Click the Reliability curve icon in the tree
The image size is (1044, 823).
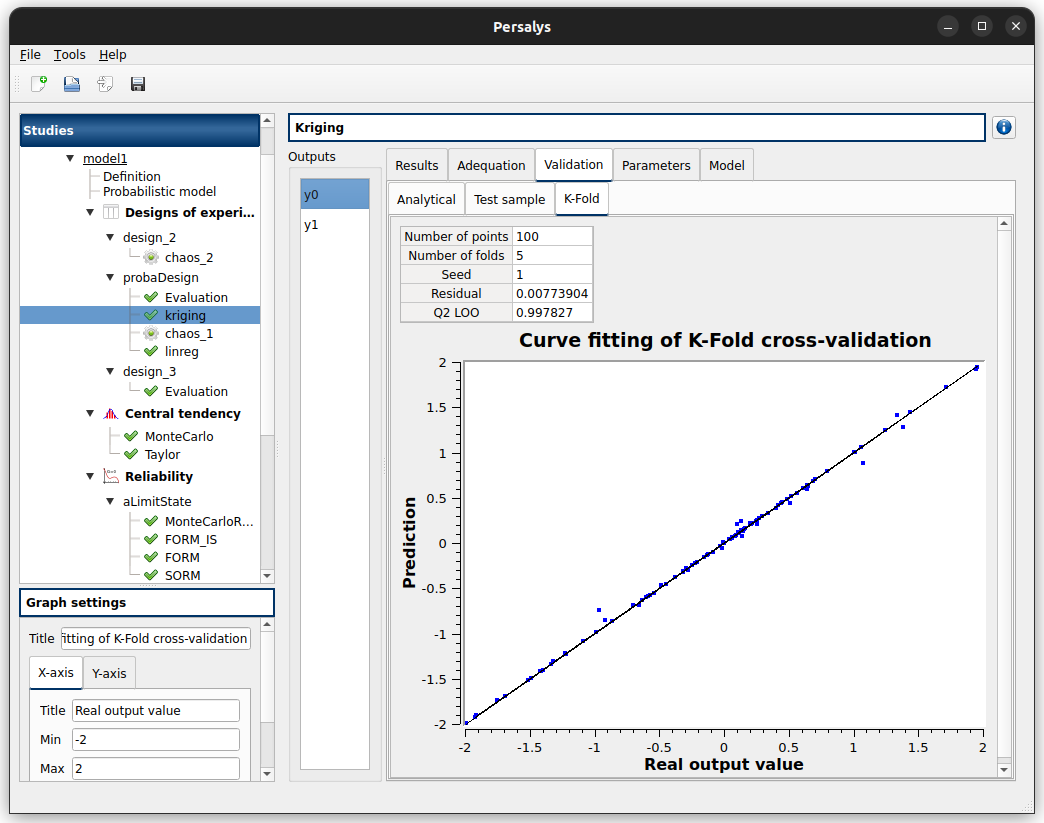[x=110, y=476]
